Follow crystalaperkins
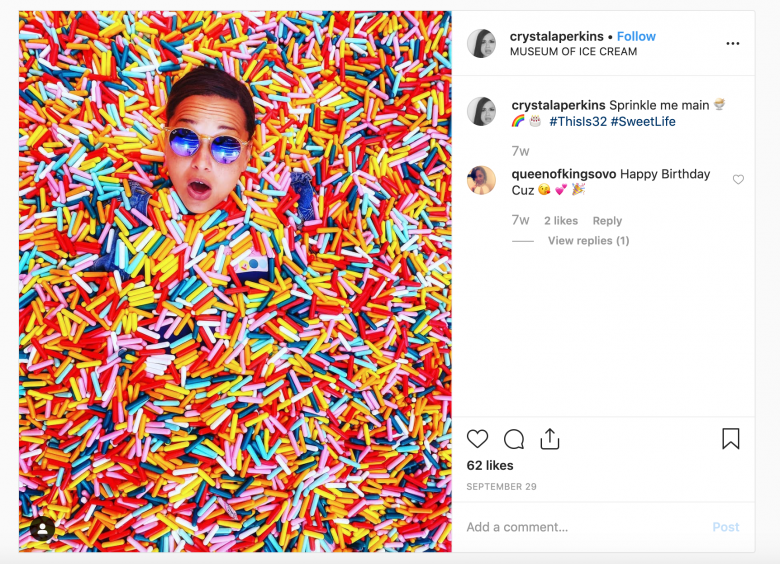Viewport: 780px width, 564px height. (x=636, y=37)
